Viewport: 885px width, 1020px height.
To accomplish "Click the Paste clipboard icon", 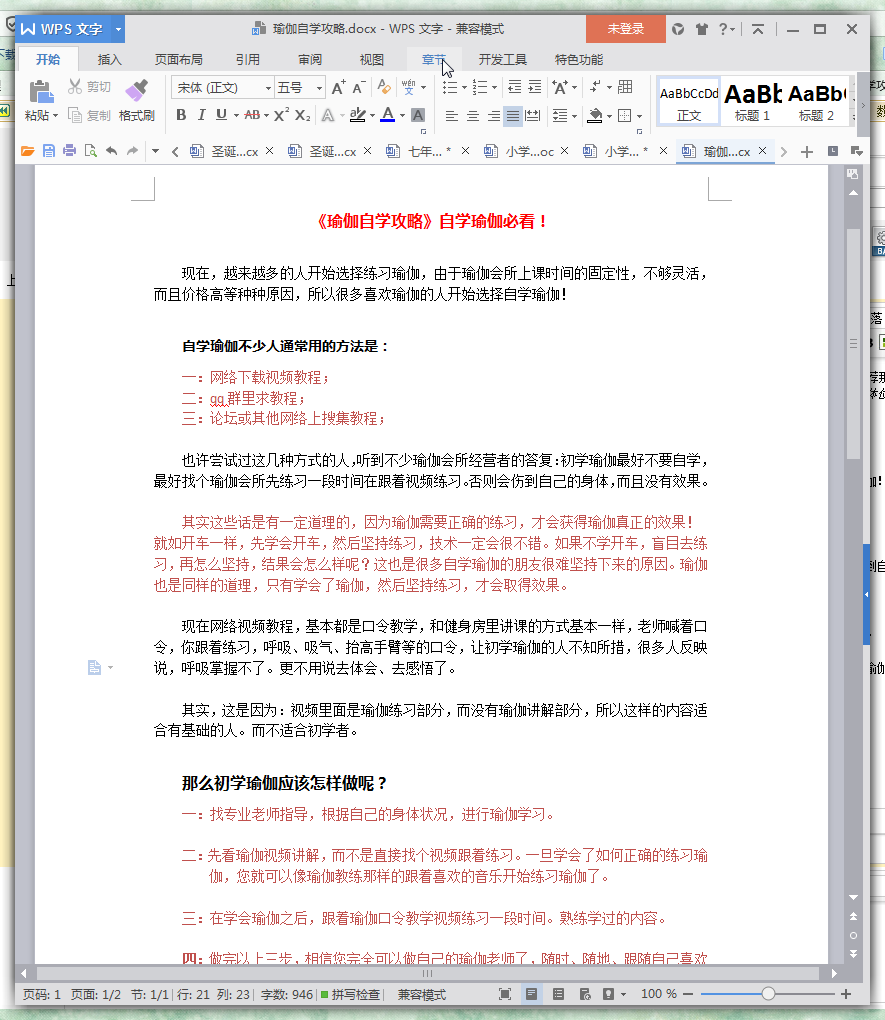I will 41,92.
